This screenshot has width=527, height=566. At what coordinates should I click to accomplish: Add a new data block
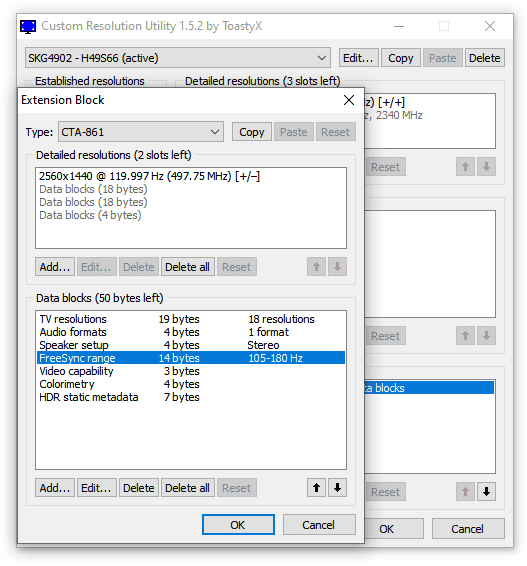[x=55, y=488]
